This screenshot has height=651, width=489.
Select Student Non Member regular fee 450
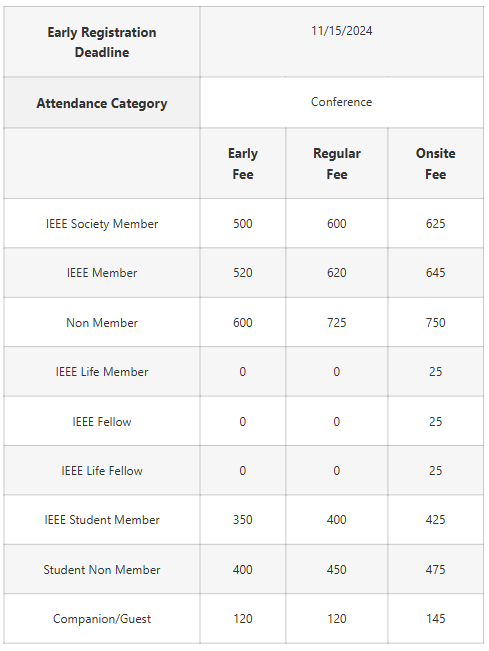coord(337,569)
